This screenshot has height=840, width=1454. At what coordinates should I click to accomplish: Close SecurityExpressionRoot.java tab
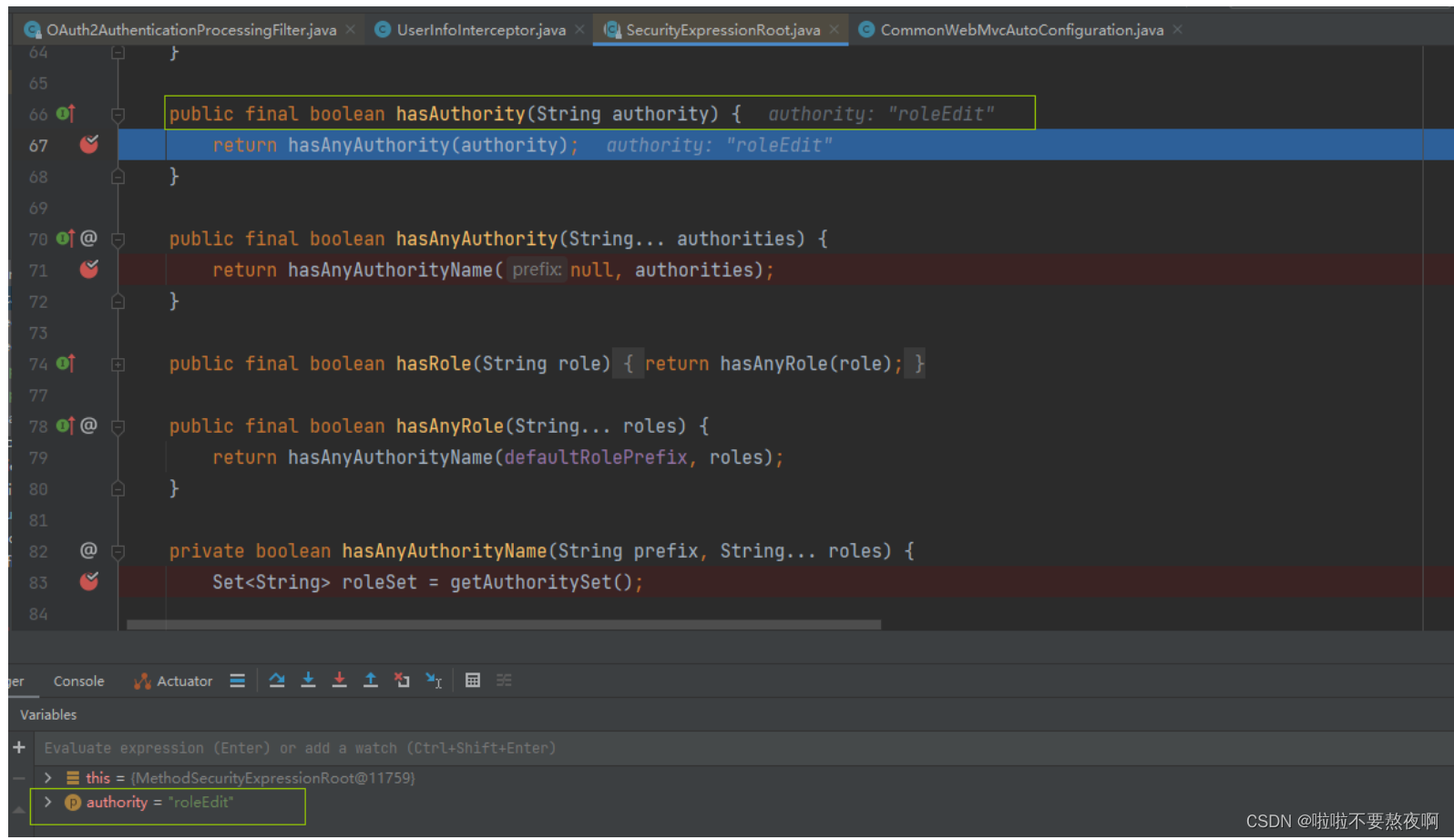[x=834, y=30]
